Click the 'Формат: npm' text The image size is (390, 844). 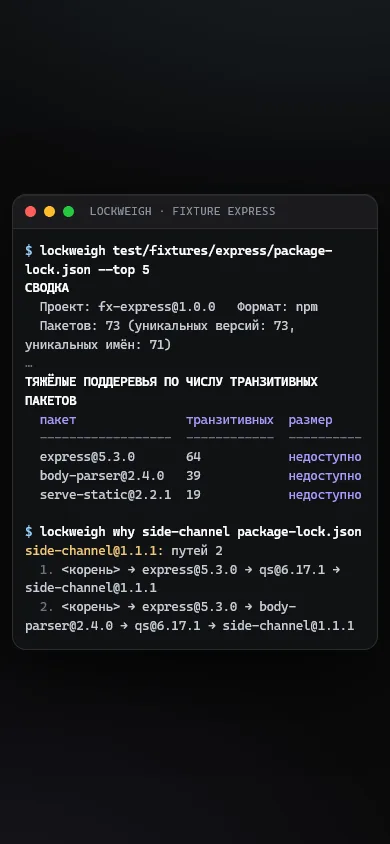[278, 307]
